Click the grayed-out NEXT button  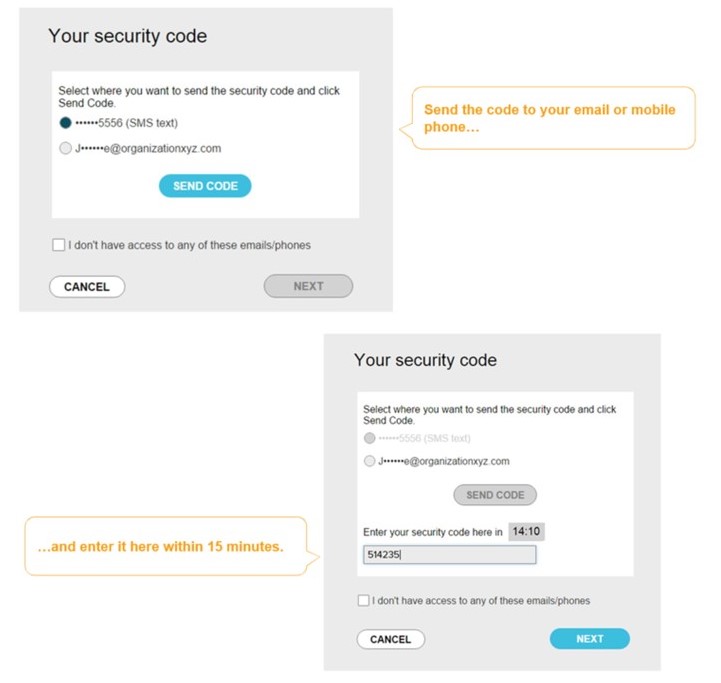[x=308, y=286]
